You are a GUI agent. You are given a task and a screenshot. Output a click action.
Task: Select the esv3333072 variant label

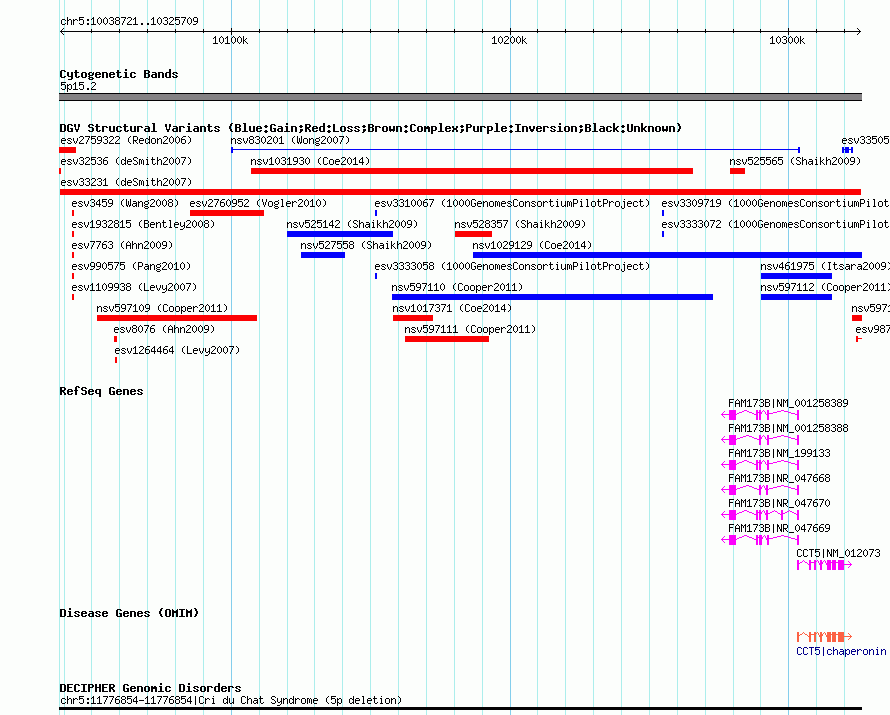(775, 224)
